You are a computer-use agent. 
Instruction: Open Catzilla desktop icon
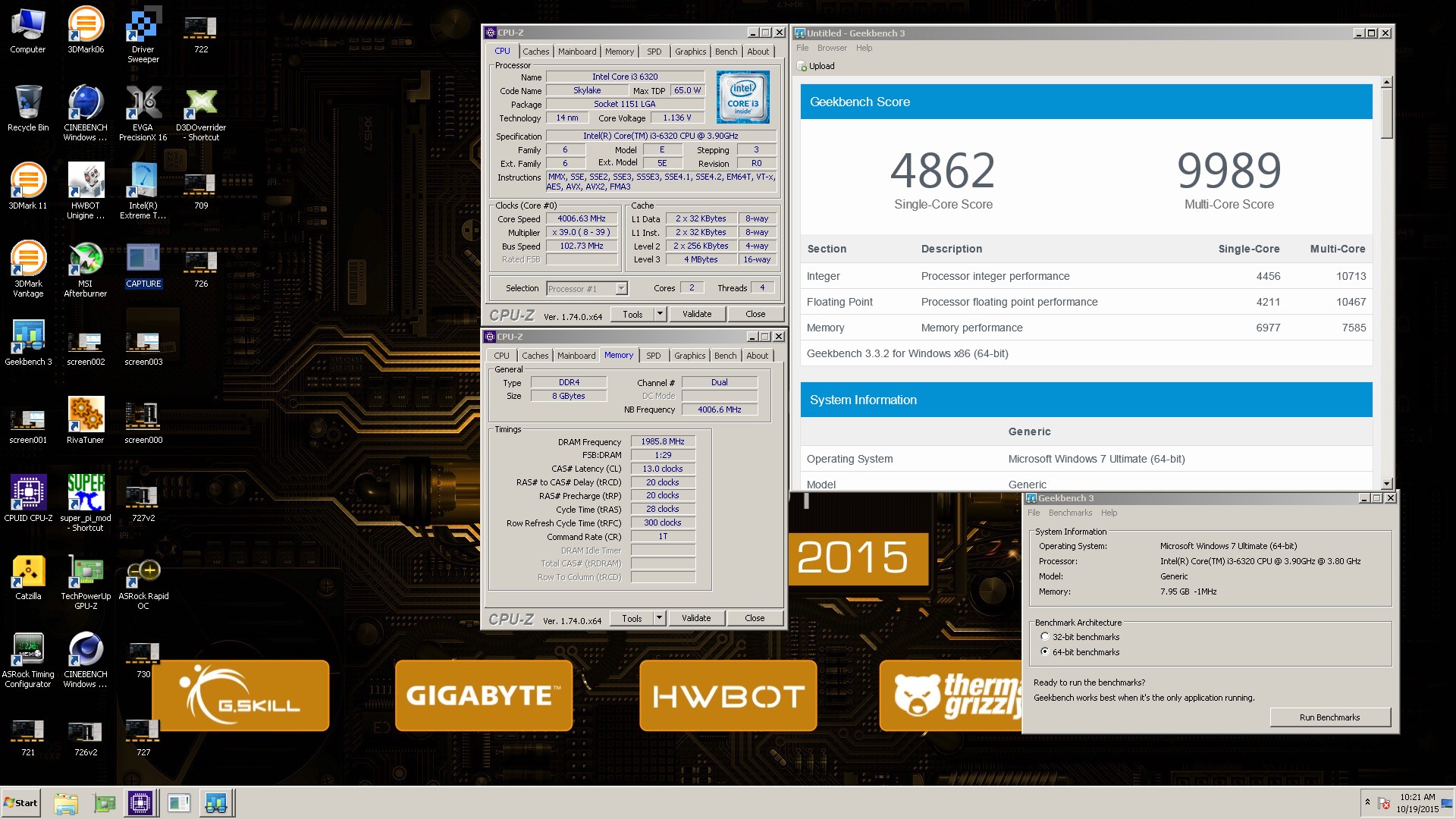tap(28, 577)
